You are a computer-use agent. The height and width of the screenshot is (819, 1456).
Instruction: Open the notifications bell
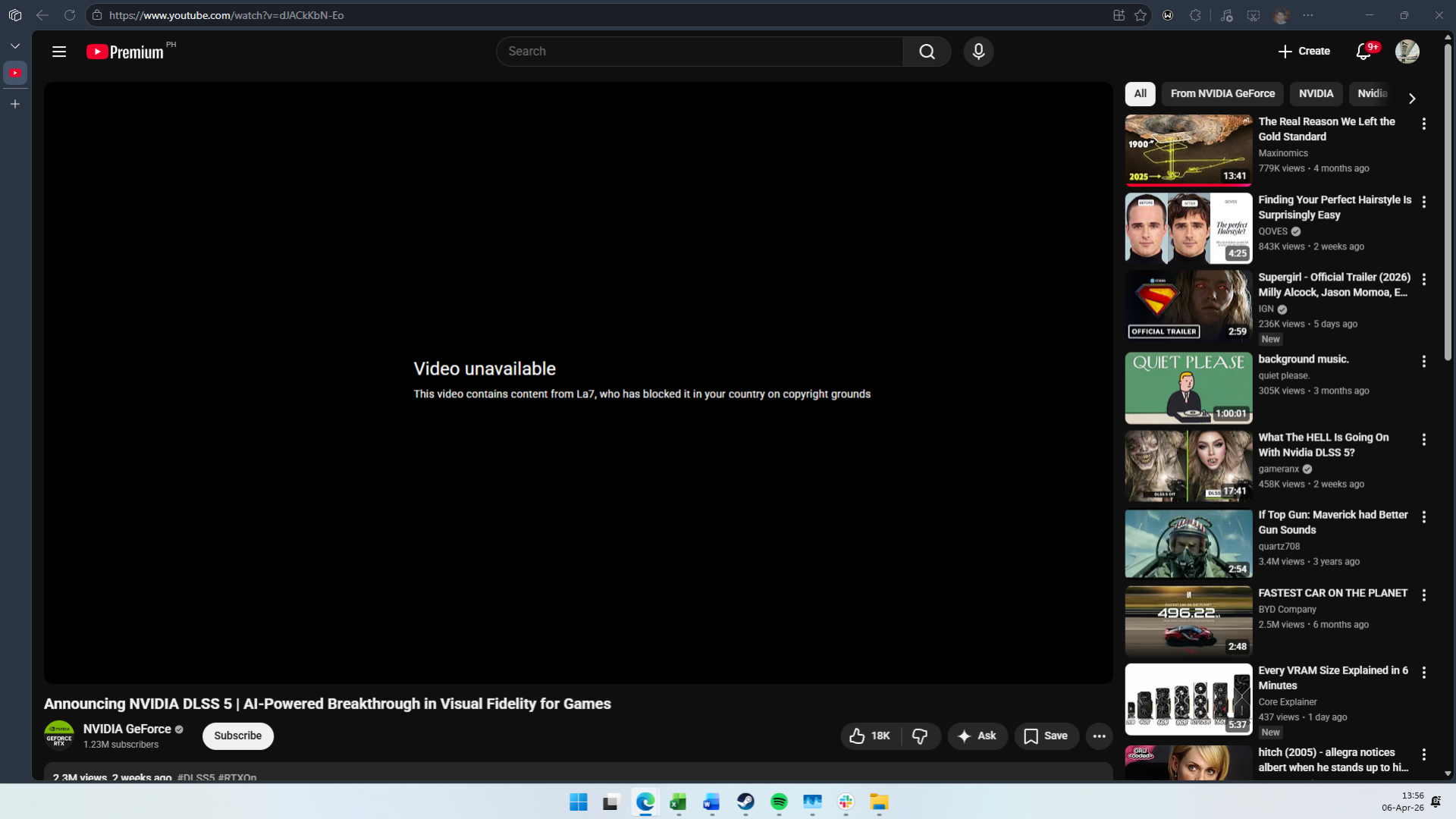1363,52
